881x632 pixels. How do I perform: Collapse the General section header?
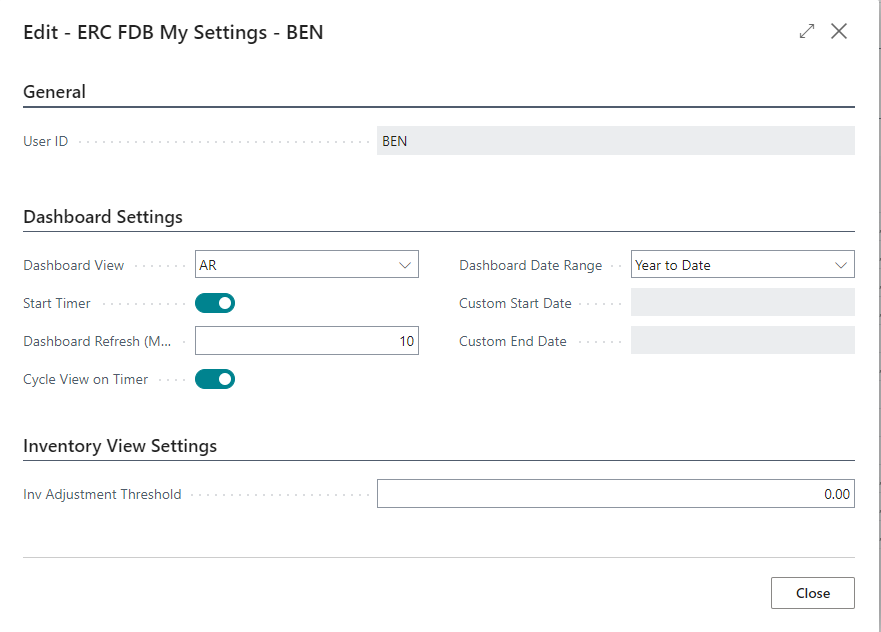point(55,92)
